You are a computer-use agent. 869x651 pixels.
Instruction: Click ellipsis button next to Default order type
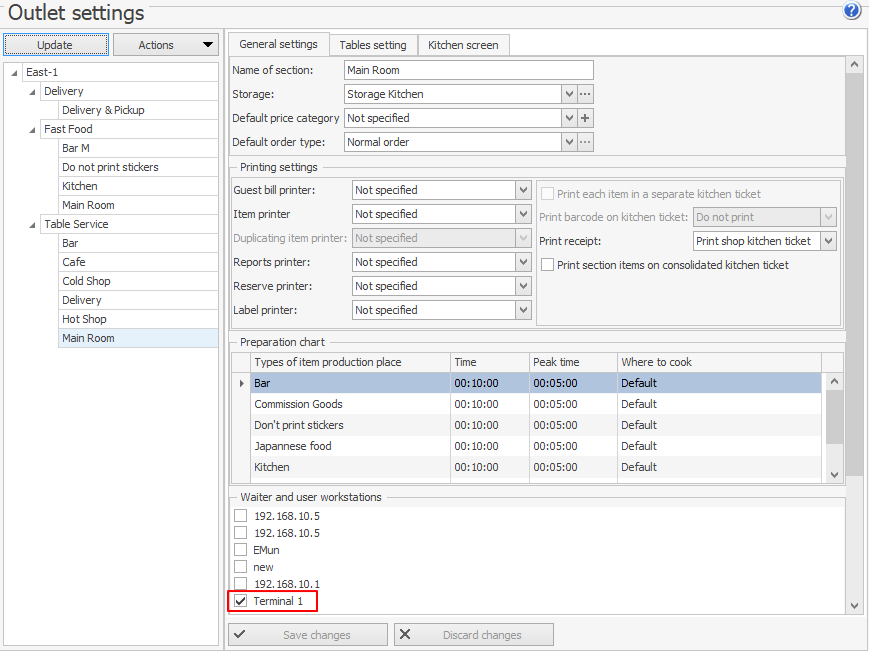586,142
